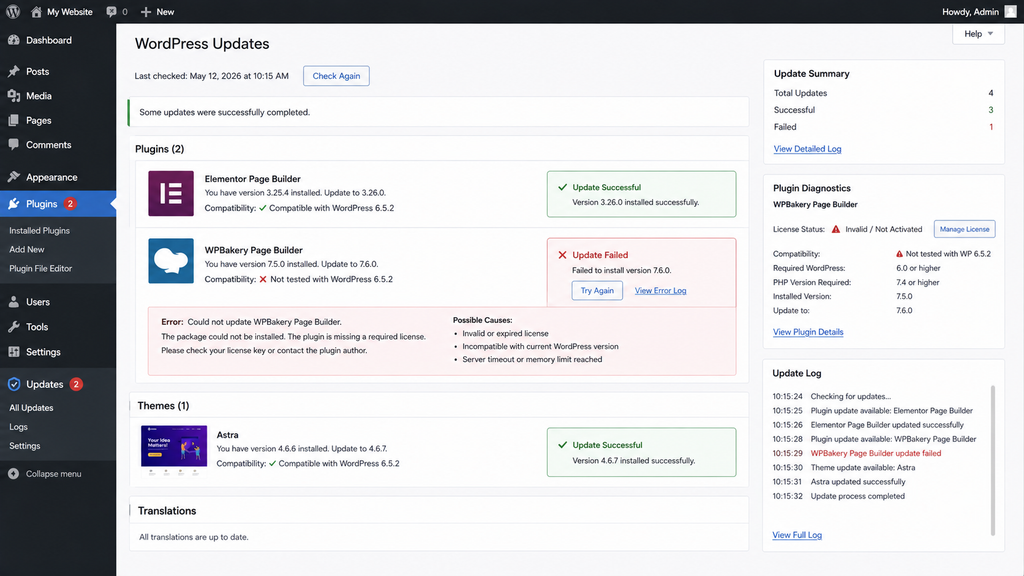Click the Settings sliders icon in sidebar
The image size is (1024, 576).
[14, 351]
